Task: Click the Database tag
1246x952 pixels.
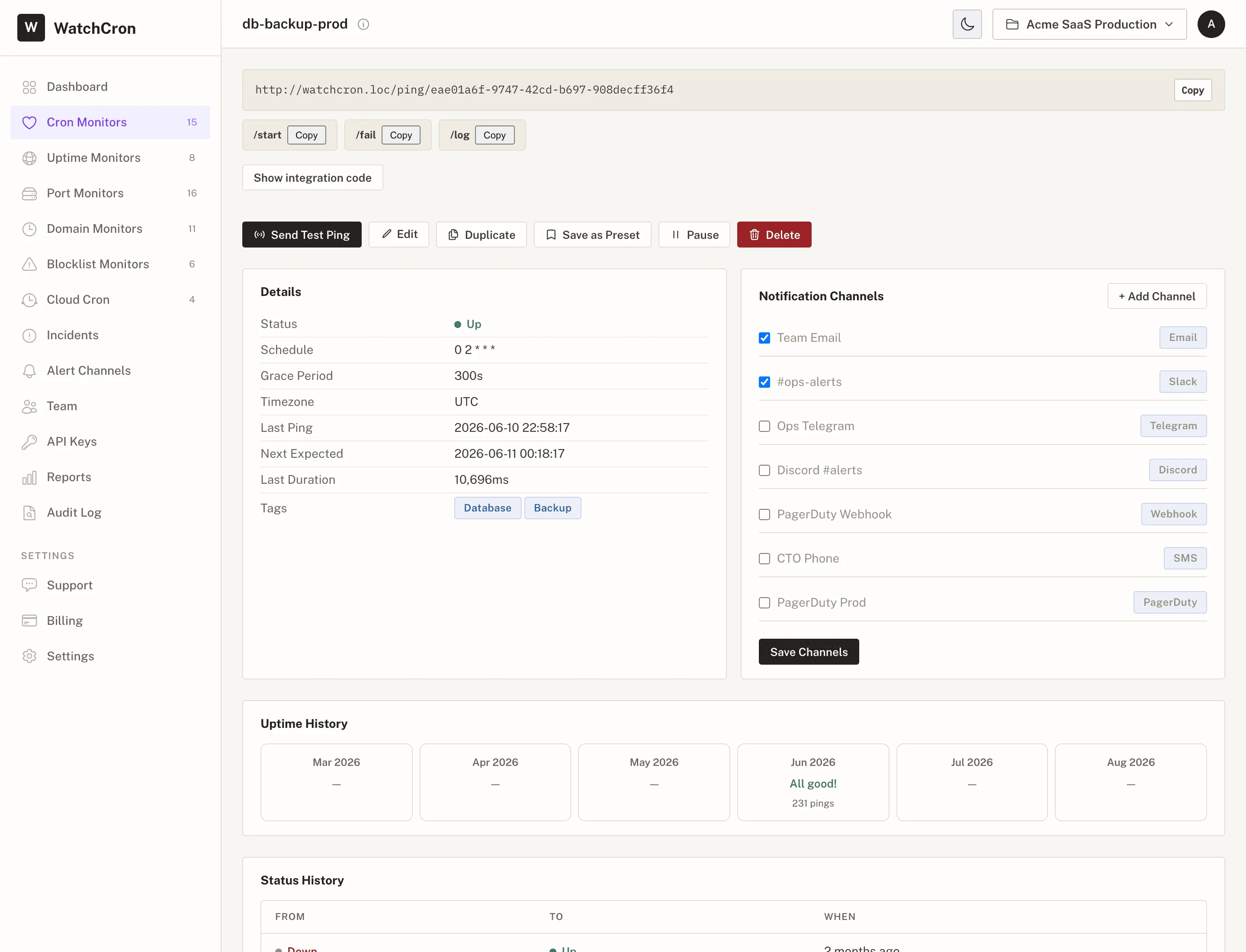Action: tap(487, 508)
